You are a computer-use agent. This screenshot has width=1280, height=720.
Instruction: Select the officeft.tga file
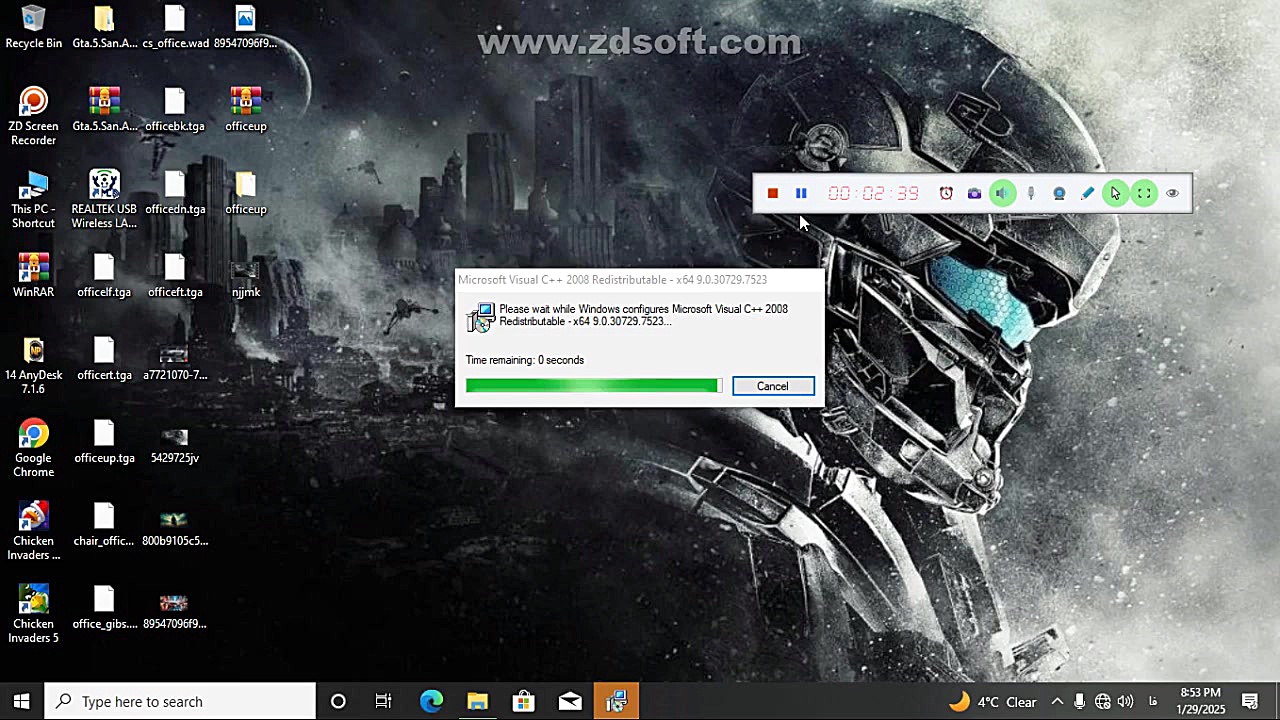175,276
